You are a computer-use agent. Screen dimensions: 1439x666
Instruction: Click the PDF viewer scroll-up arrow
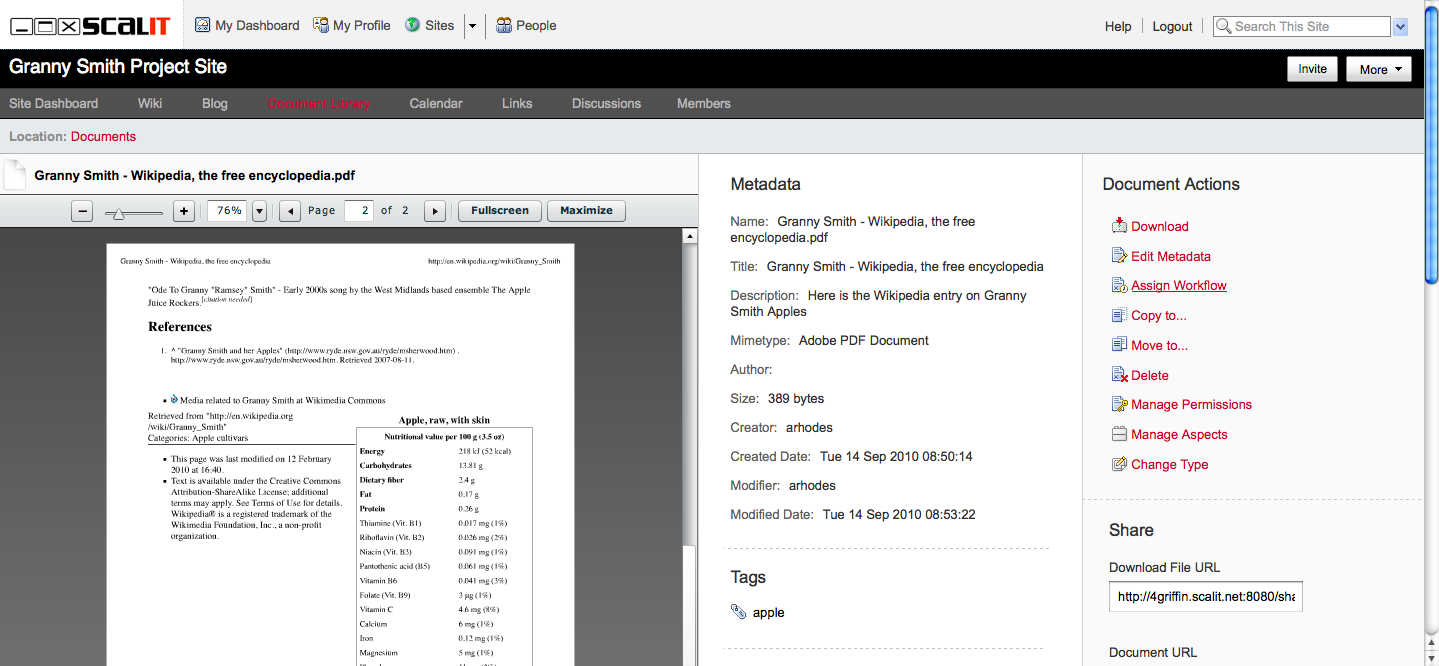coord(690,237)
